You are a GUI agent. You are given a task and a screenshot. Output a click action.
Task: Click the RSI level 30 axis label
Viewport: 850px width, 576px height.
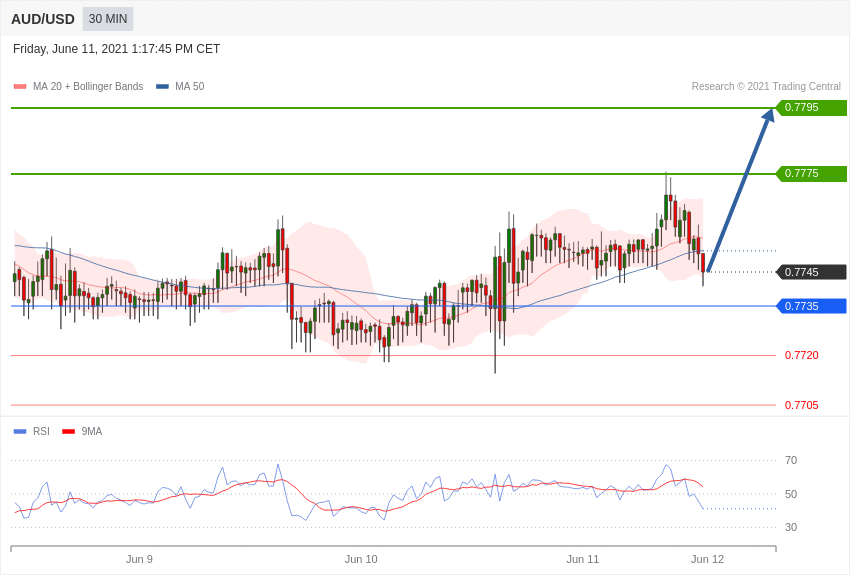coord(791,527)
